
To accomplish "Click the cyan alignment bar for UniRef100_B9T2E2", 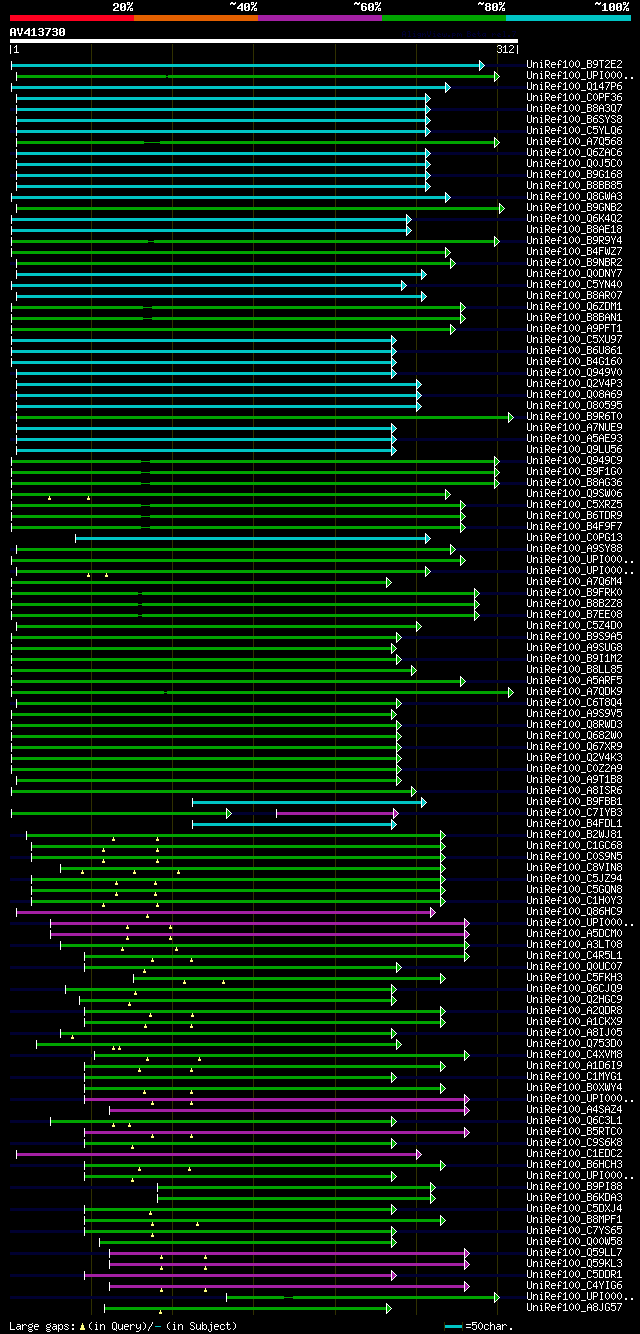I will [248, 65].
